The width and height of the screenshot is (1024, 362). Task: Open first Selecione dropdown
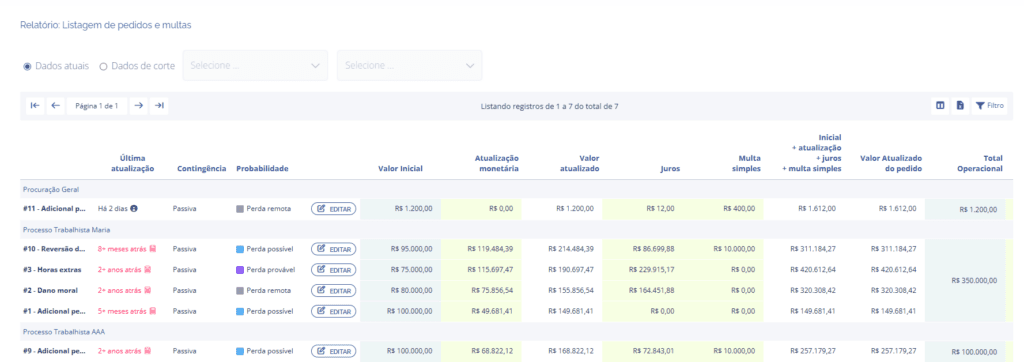click(255, 65)
